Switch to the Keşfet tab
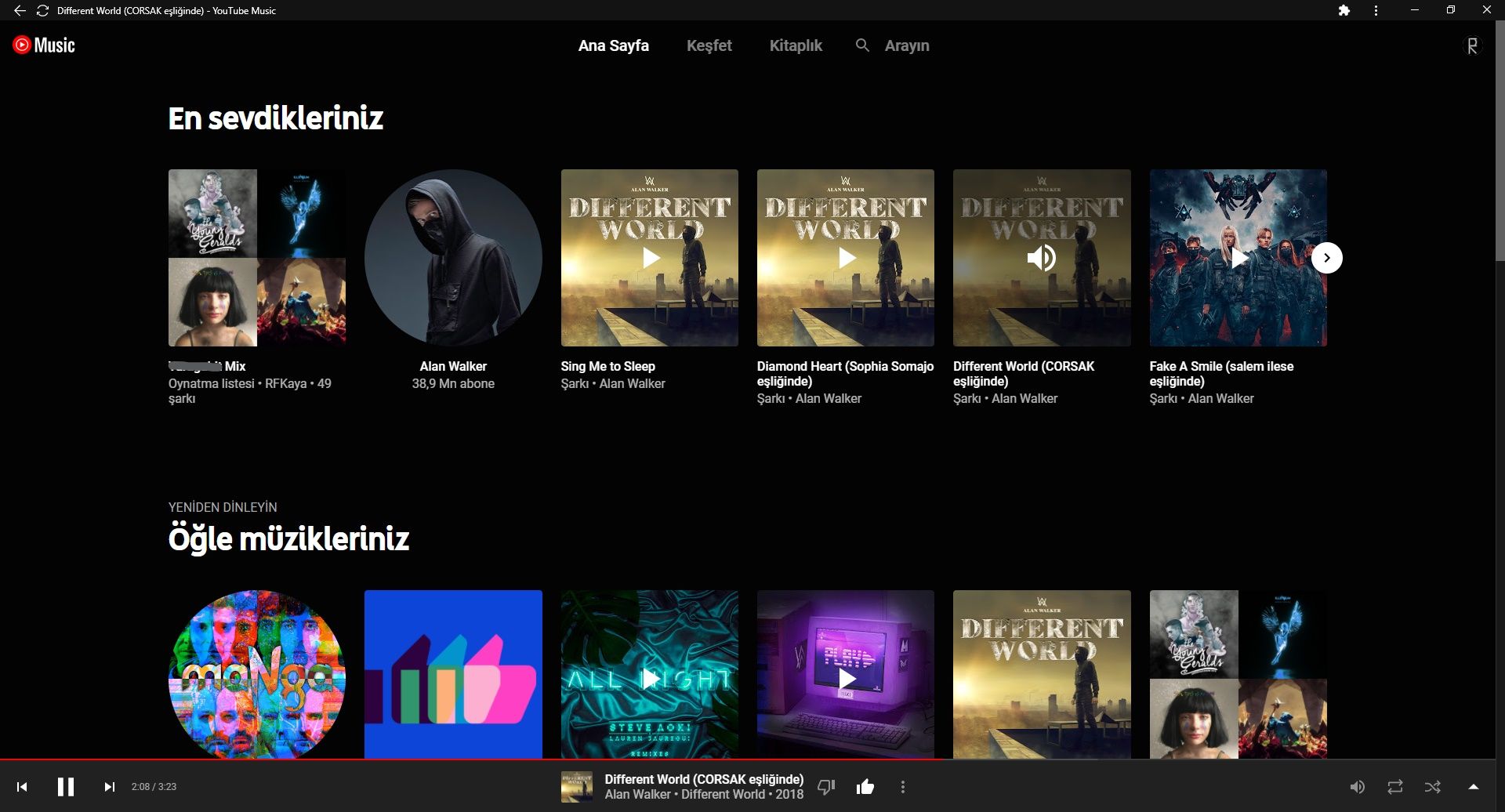This screenshot has height=812, width=1505. pos(709,45)
